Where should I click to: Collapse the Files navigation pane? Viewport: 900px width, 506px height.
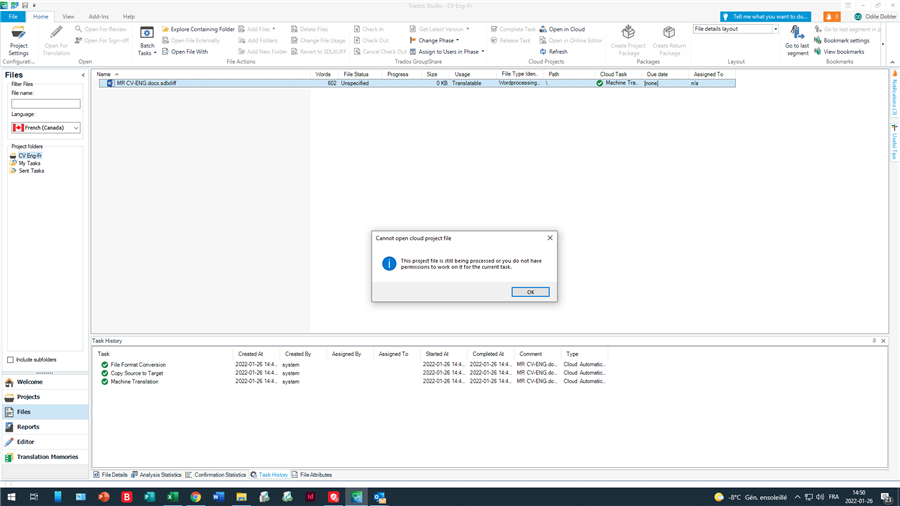click(x=83, y=75)
